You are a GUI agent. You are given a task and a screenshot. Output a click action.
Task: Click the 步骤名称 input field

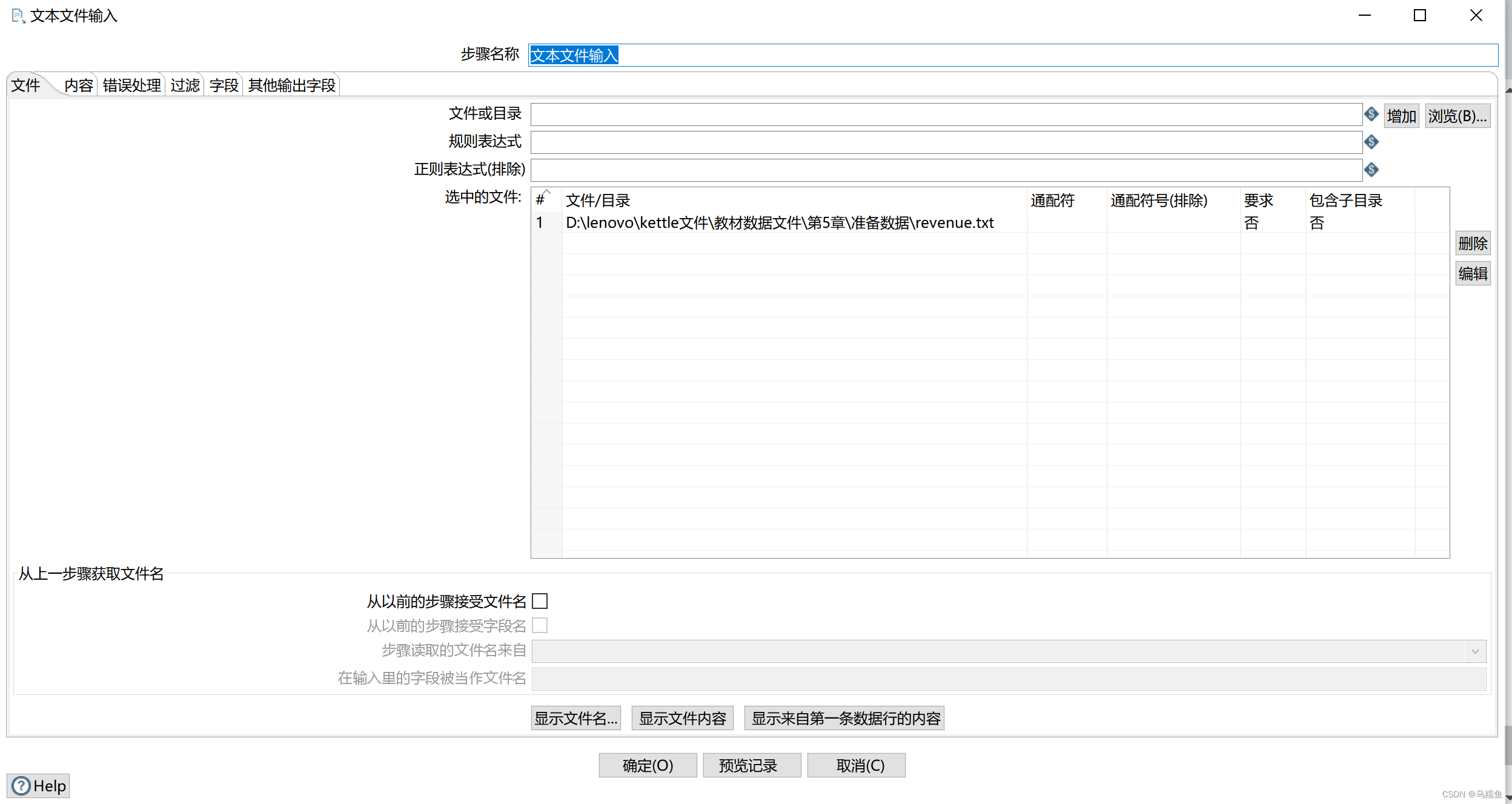(x=1012, y=55)
